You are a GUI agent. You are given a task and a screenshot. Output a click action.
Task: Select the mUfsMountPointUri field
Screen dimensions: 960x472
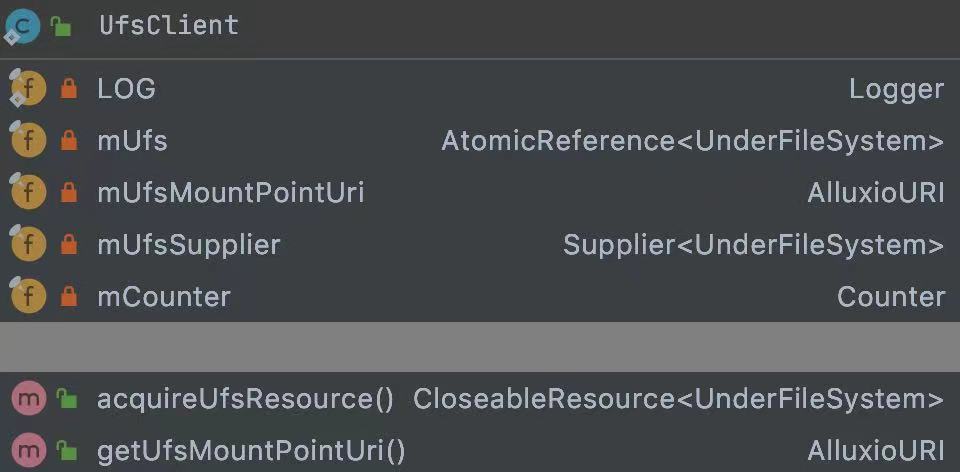[x=480, y=193]
